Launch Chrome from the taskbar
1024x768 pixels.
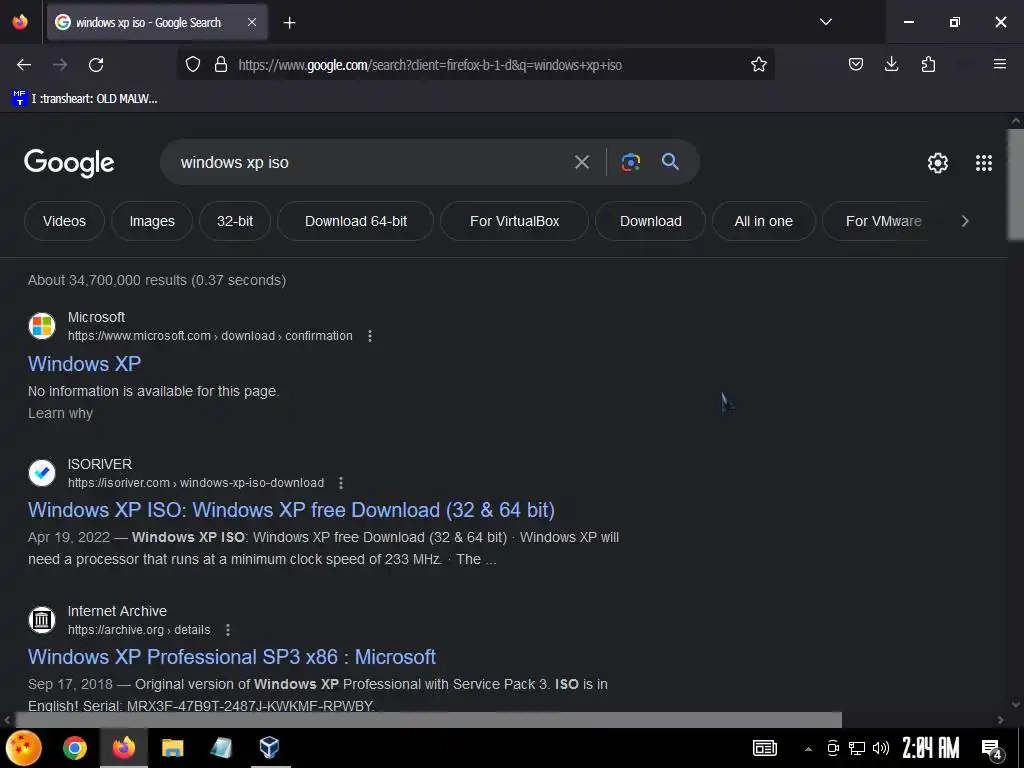[x=74, y=748]
